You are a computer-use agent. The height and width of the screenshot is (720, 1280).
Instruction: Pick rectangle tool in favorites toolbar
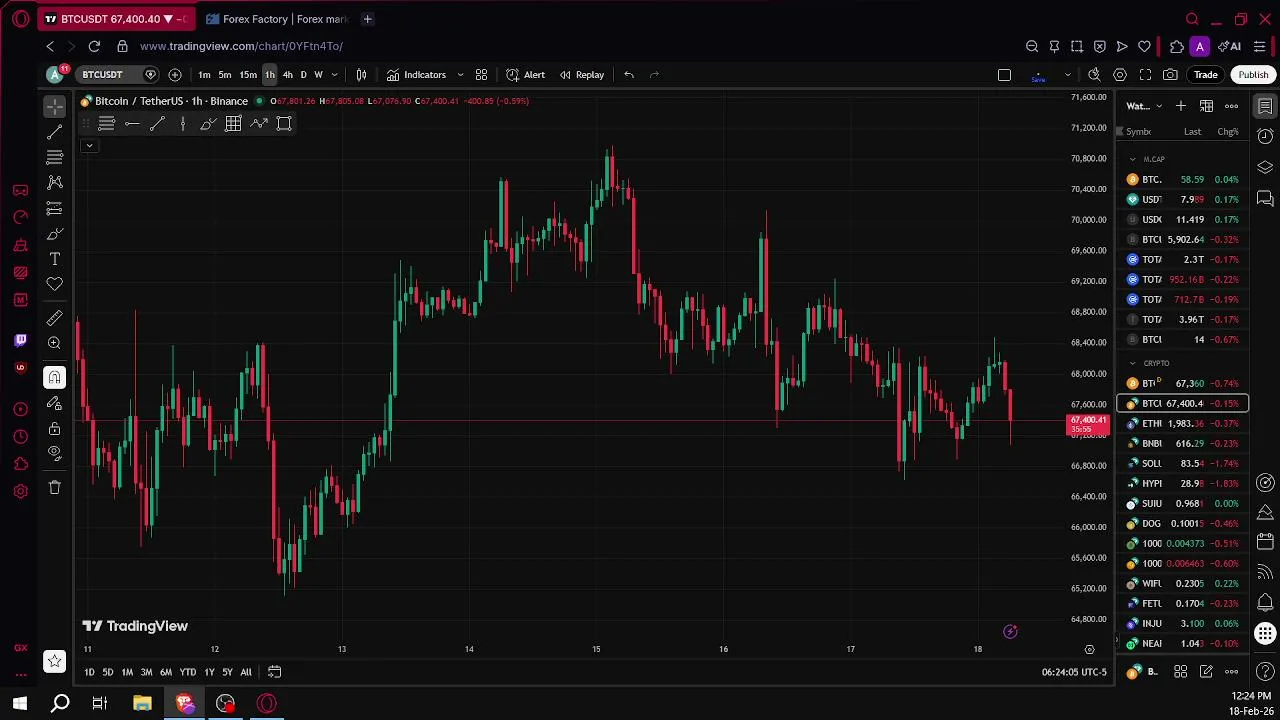point(284,123)
